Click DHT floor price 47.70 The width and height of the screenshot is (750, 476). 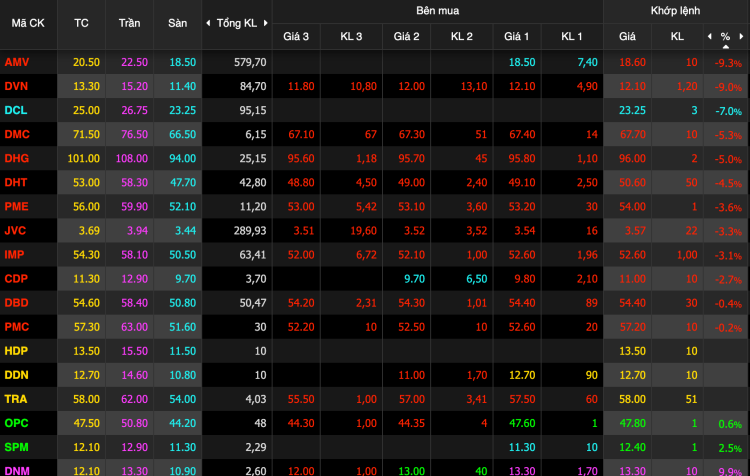click(x=183, y=182)
